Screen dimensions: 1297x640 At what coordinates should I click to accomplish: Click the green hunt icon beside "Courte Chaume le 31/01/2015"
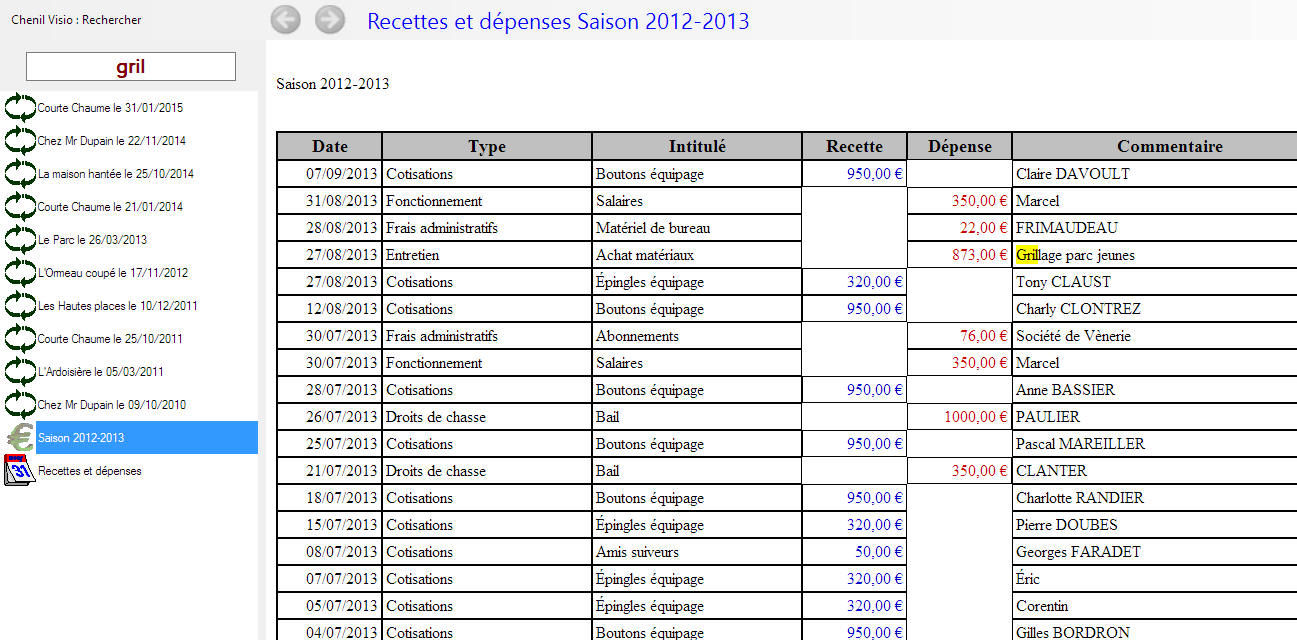21,107
